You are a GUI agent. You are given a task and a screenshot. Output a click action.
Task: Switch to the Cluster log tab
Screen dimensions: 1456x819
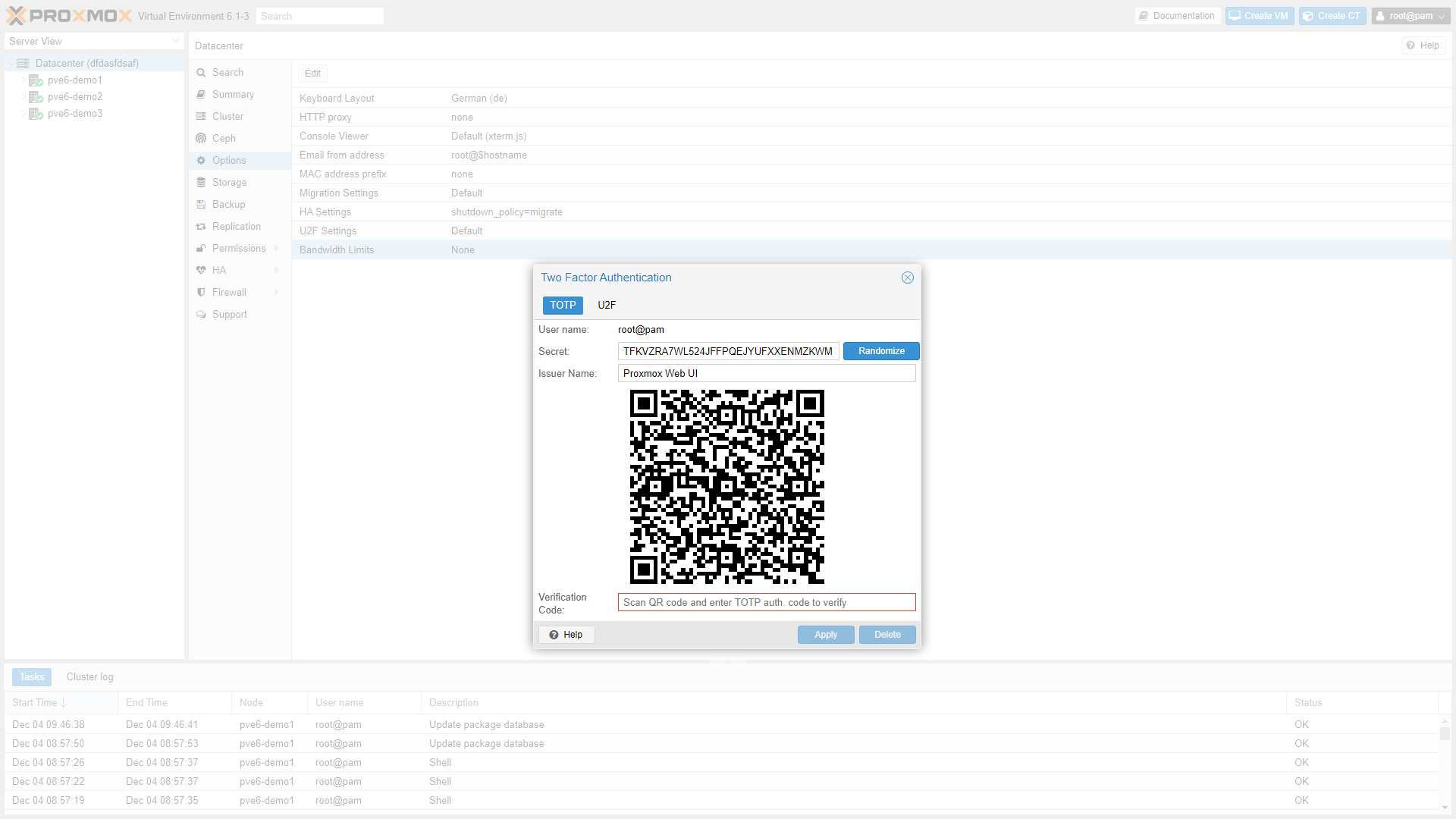(89, 677)
